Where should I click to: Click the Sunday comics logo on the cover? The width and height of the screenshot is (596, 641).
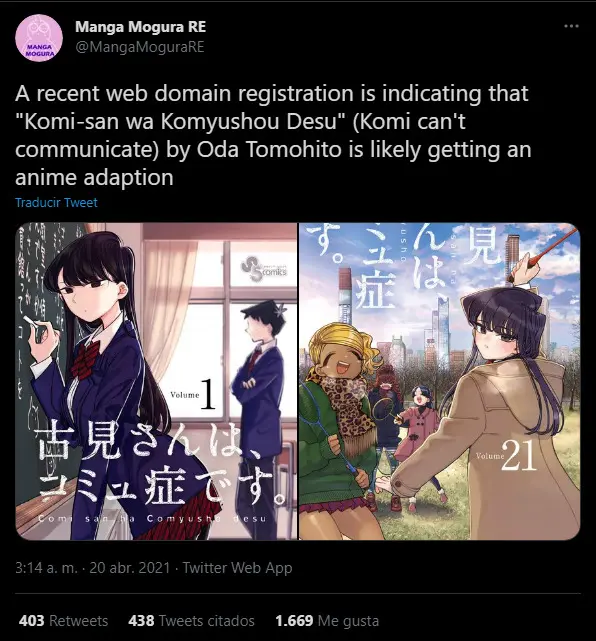tap(264, 270)
